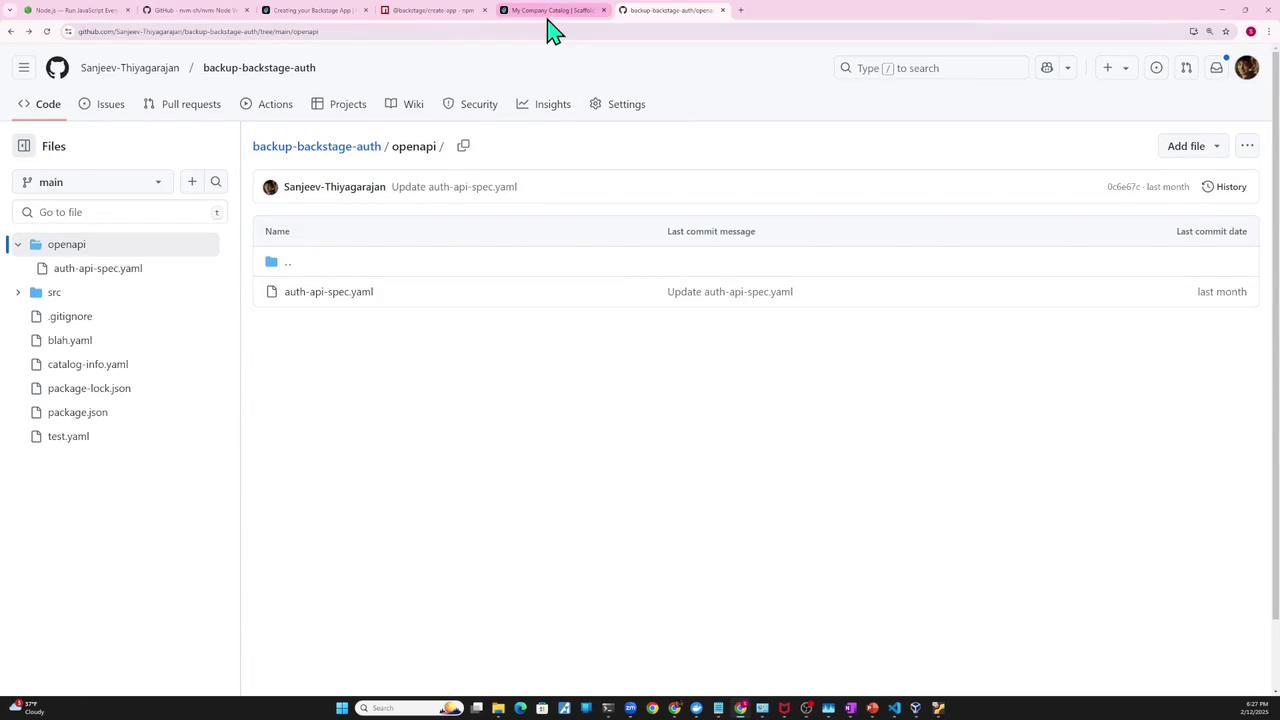
Task: Open the 0c6e67c commit link
Action: point(1123,187)
